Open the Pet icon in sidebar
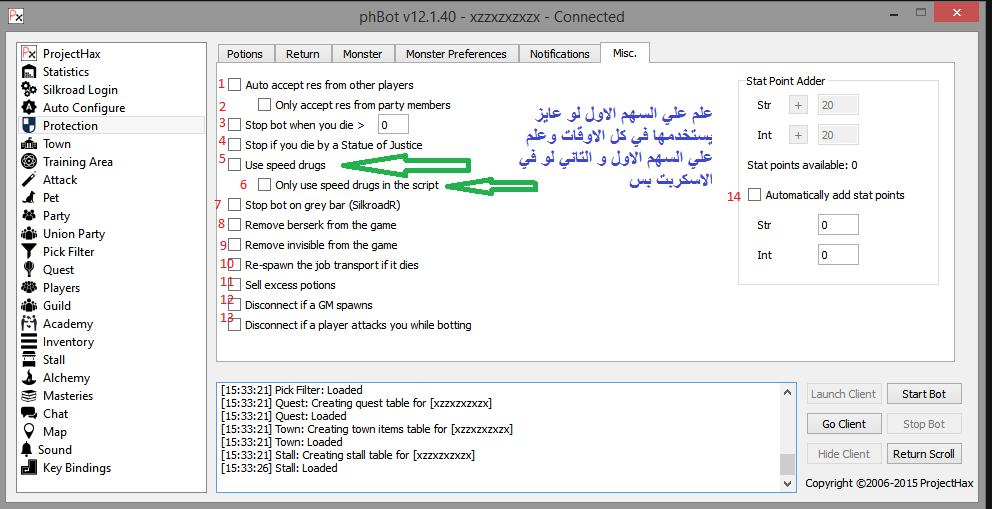This screenshot has width=992, height=509. 29,198
